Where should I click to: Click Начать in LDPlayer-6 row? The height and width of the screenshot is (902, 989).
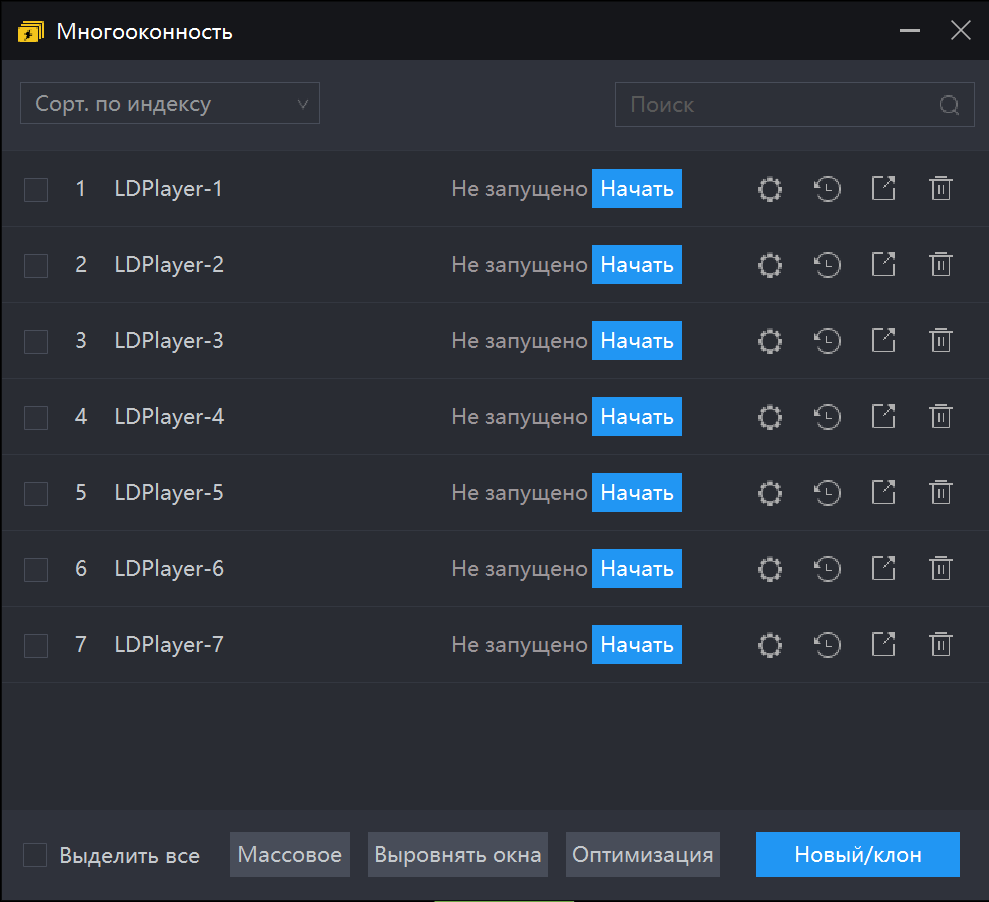click(636, 568)
